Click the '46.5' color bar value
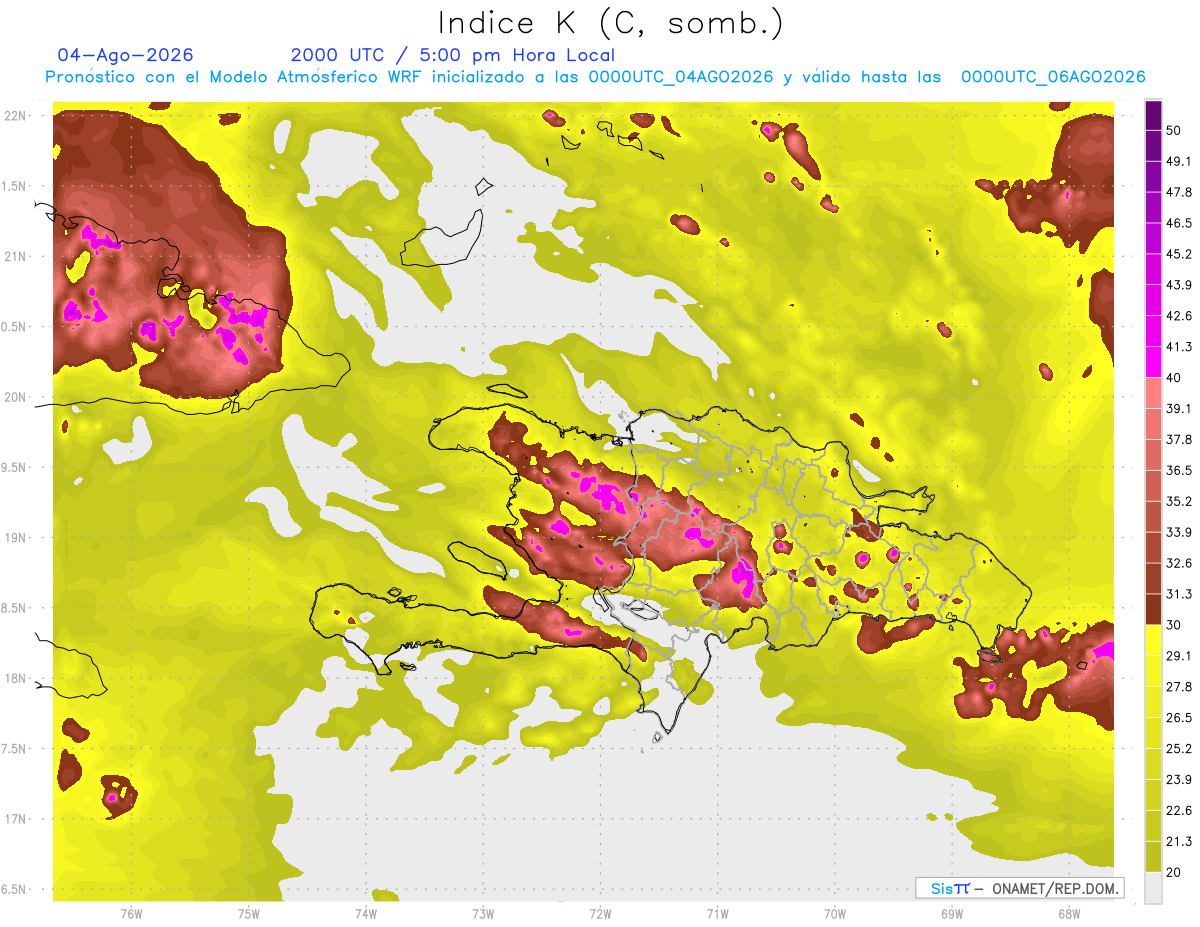1200x927 pixels. pos(1179,223)
